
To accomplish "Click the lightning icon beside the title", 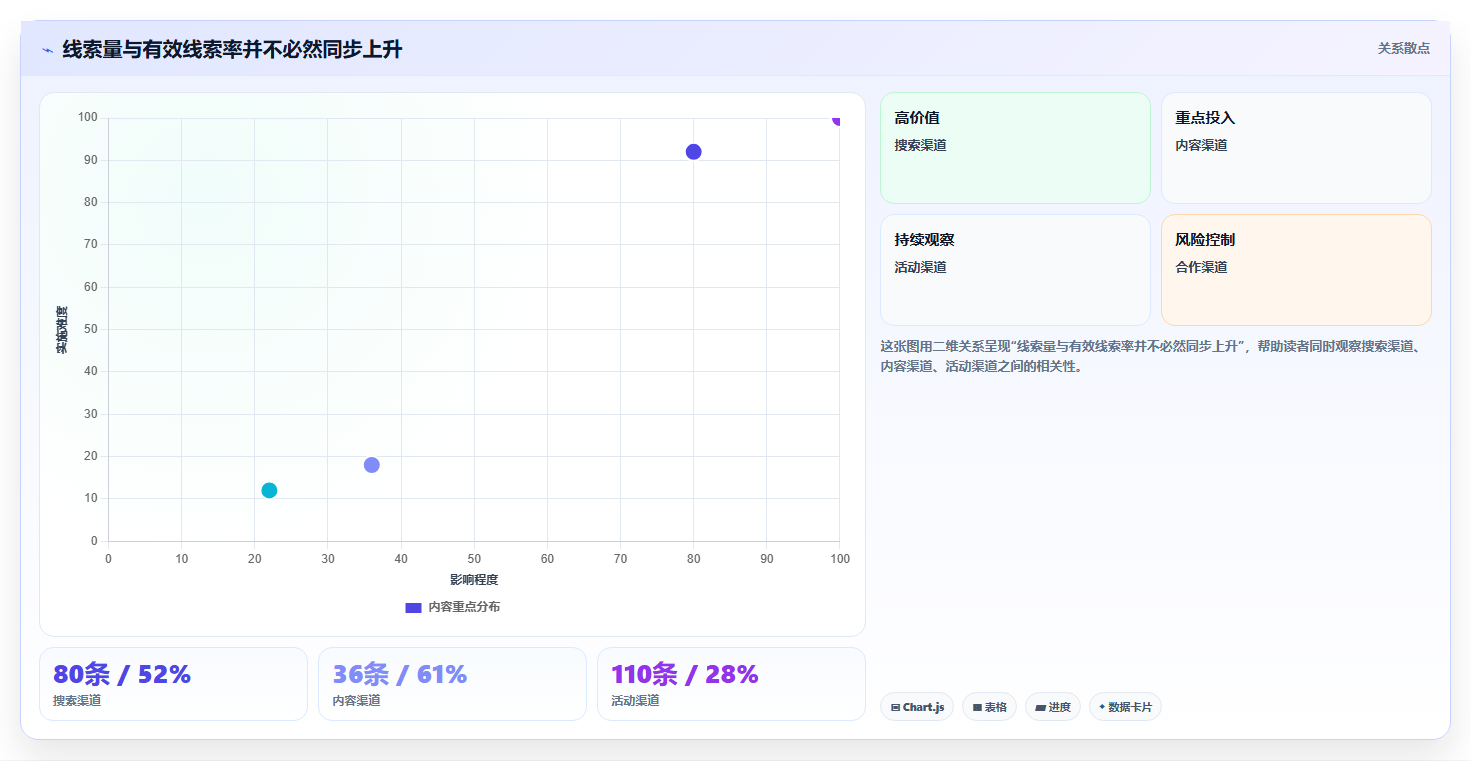I will 47,50.
